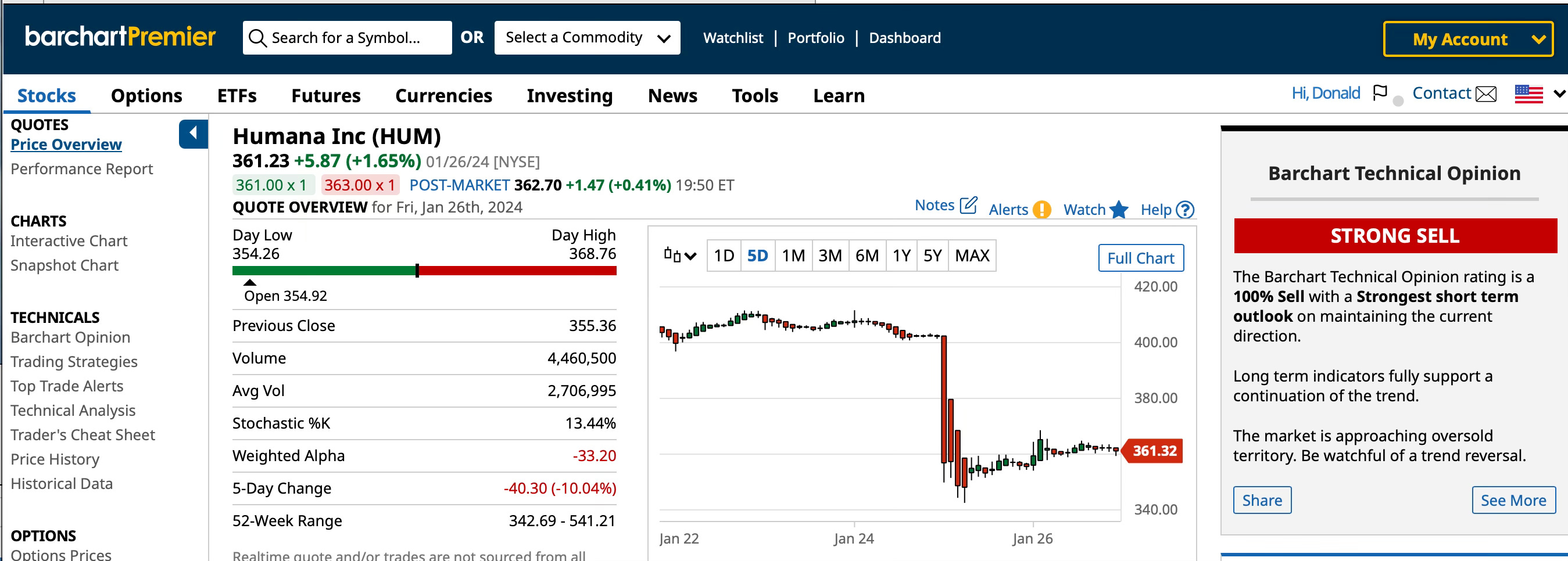Go to Watchlist
The image size is (1568, 561).
tap(733, 38)
